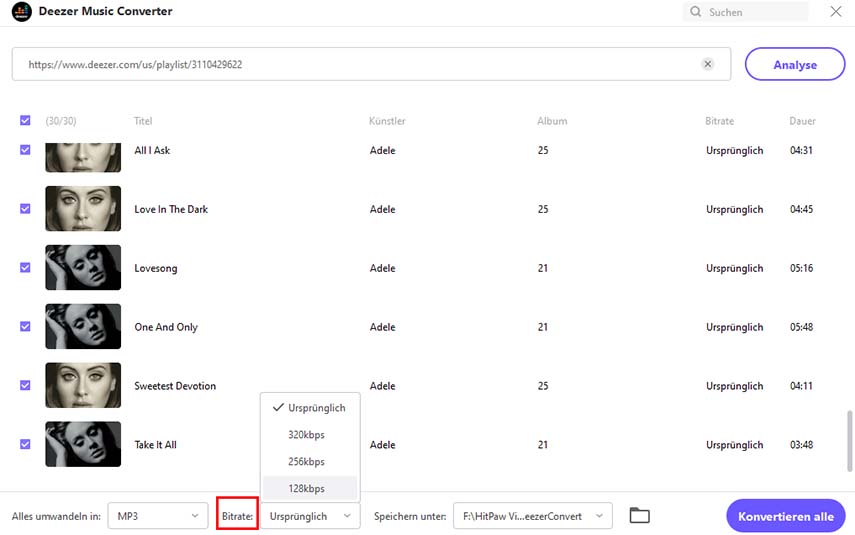Image resolution: width=855 pixels, height=535 pixels.
Task: Choose 256kbps bitrate option
Action: (x=310, y=461)
